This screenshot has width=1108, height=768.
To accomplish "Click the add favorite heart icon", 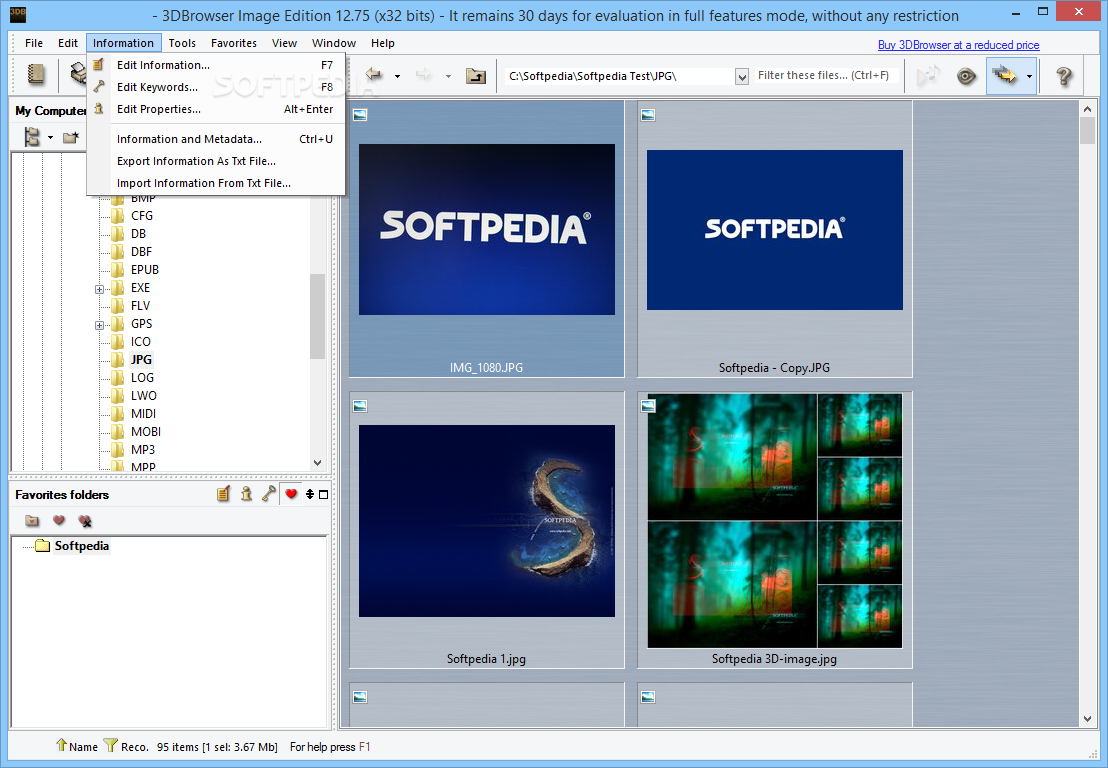I will (59, 521).
